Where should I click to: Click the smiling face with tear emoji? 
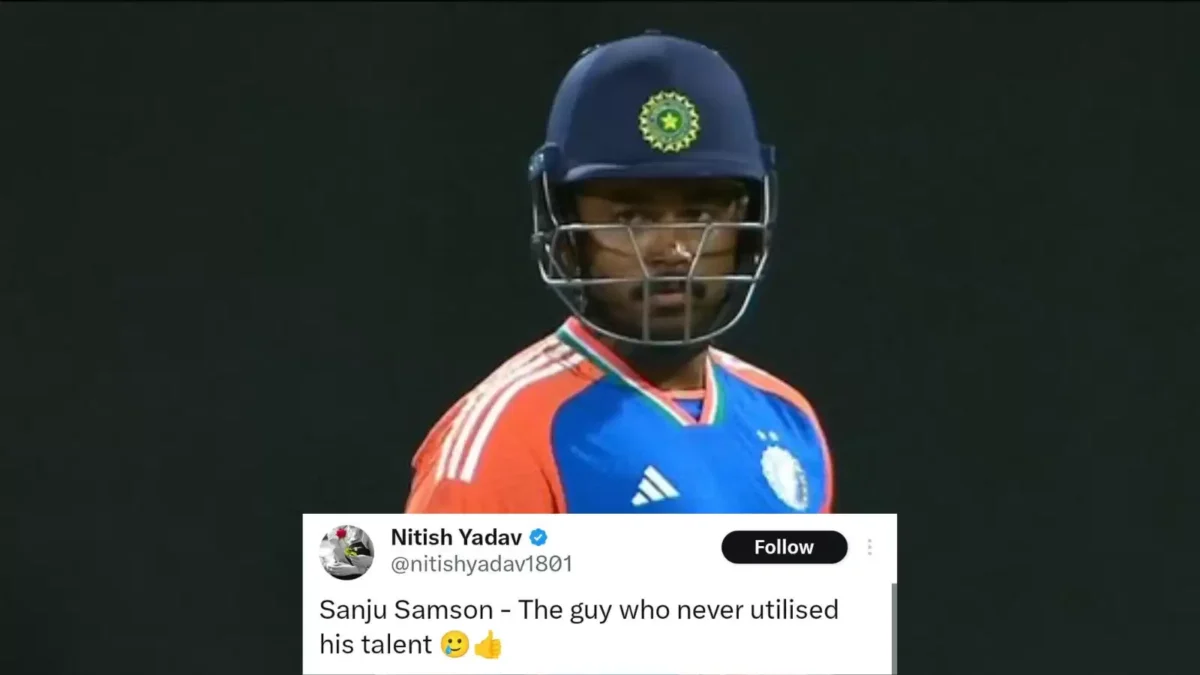(x=455, y=645)
